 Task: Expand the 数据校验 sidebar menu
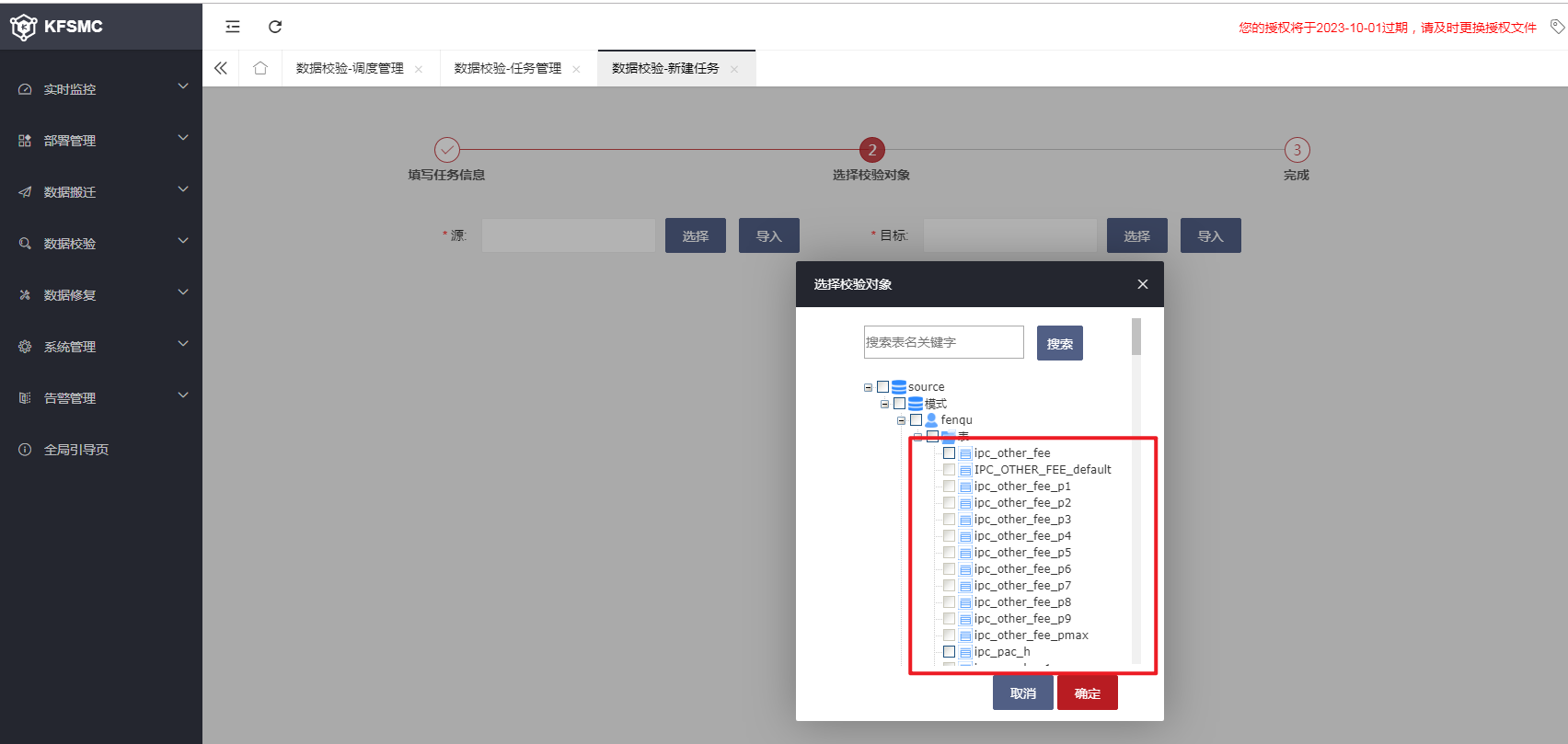100,244
